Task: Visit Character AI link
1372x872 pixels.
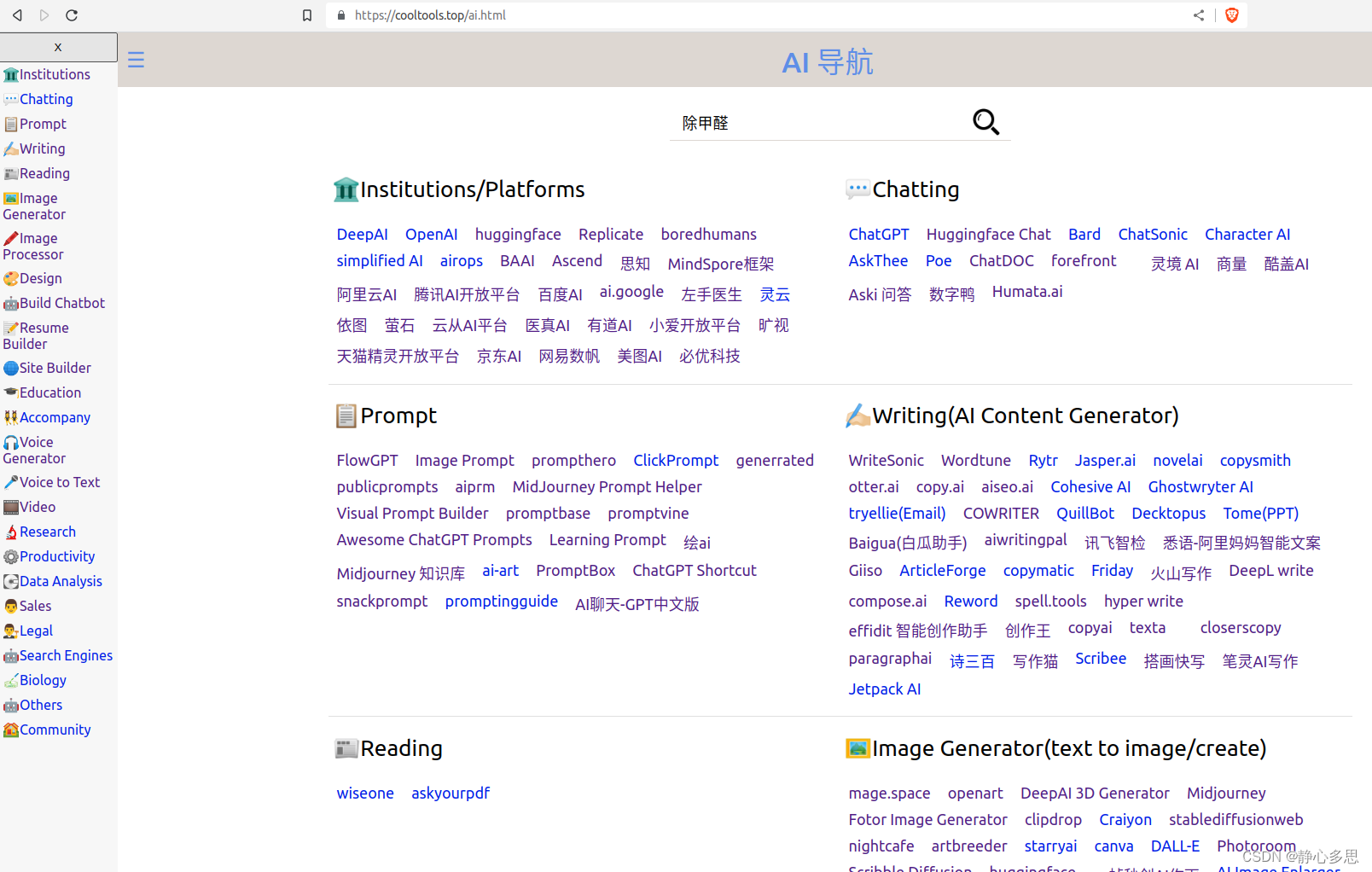Action: coord(1247,234)
